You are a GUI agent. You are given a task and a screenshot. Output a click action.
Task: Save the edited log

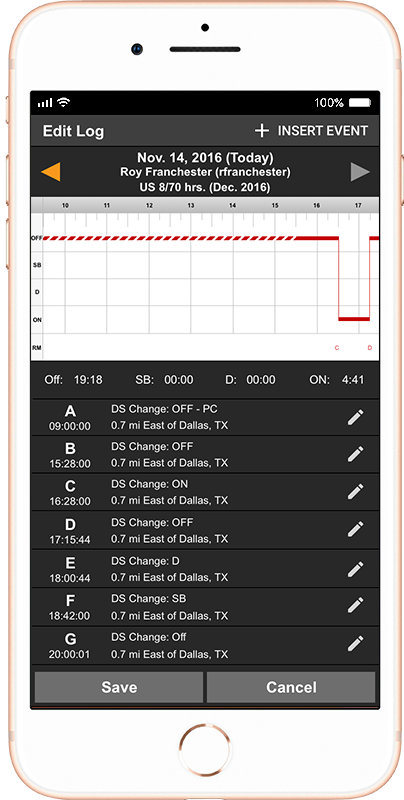(x=119, y=687)
